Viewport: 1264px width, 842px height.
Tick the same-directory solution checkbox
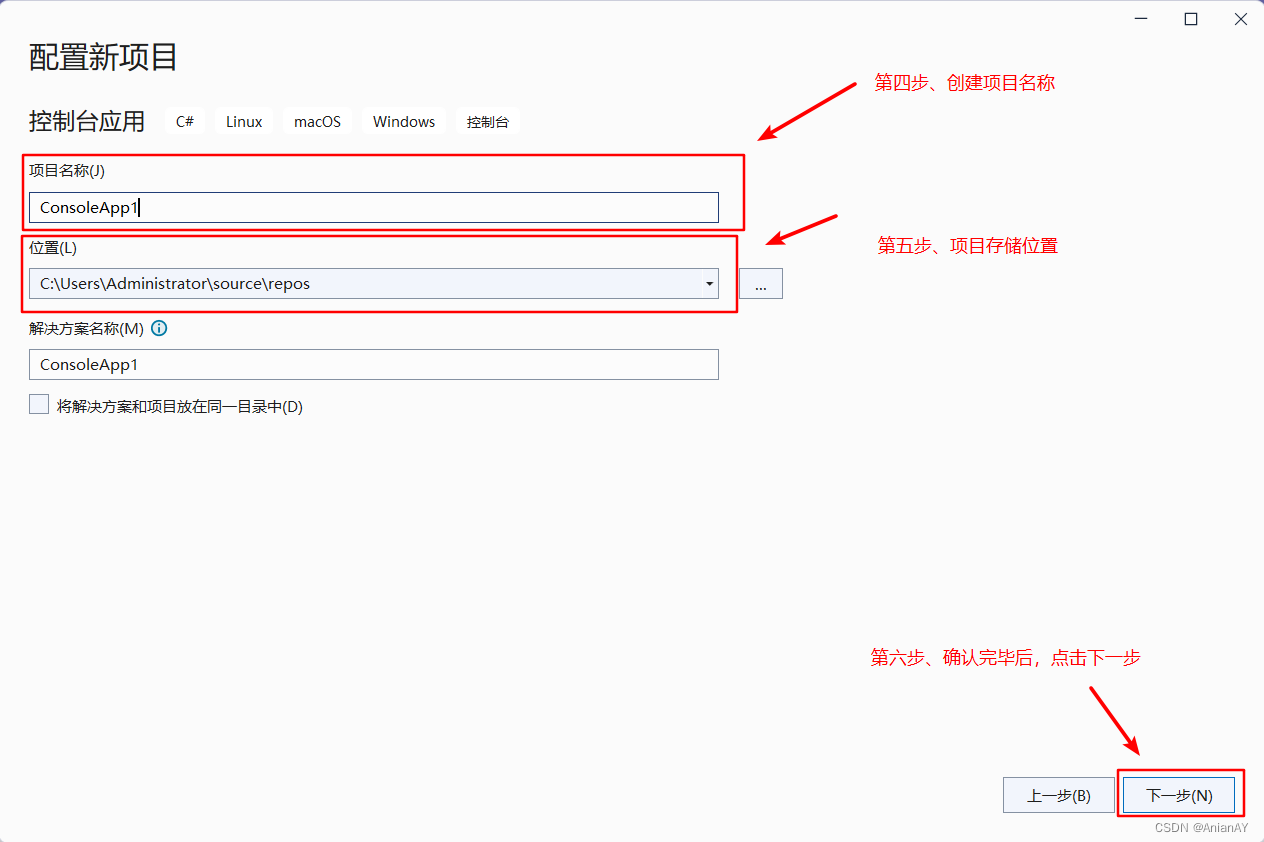39,405
